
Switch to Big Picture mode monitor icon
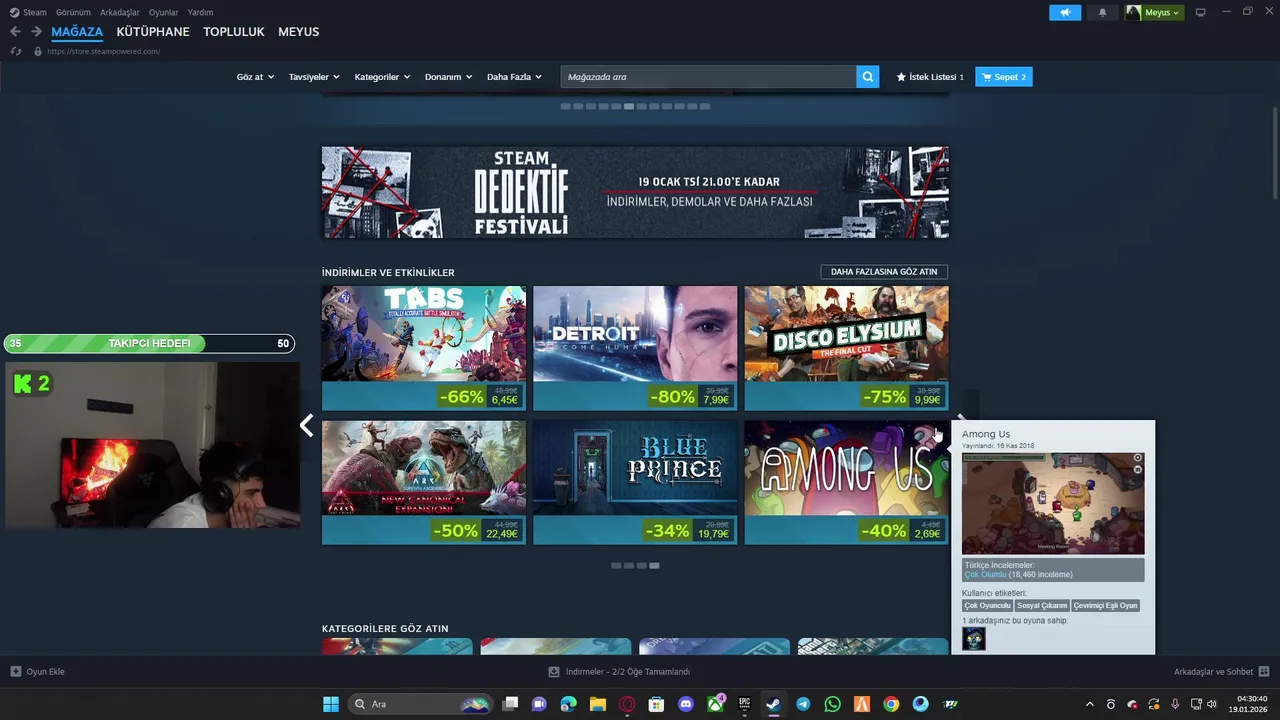tap(1201, 12)
